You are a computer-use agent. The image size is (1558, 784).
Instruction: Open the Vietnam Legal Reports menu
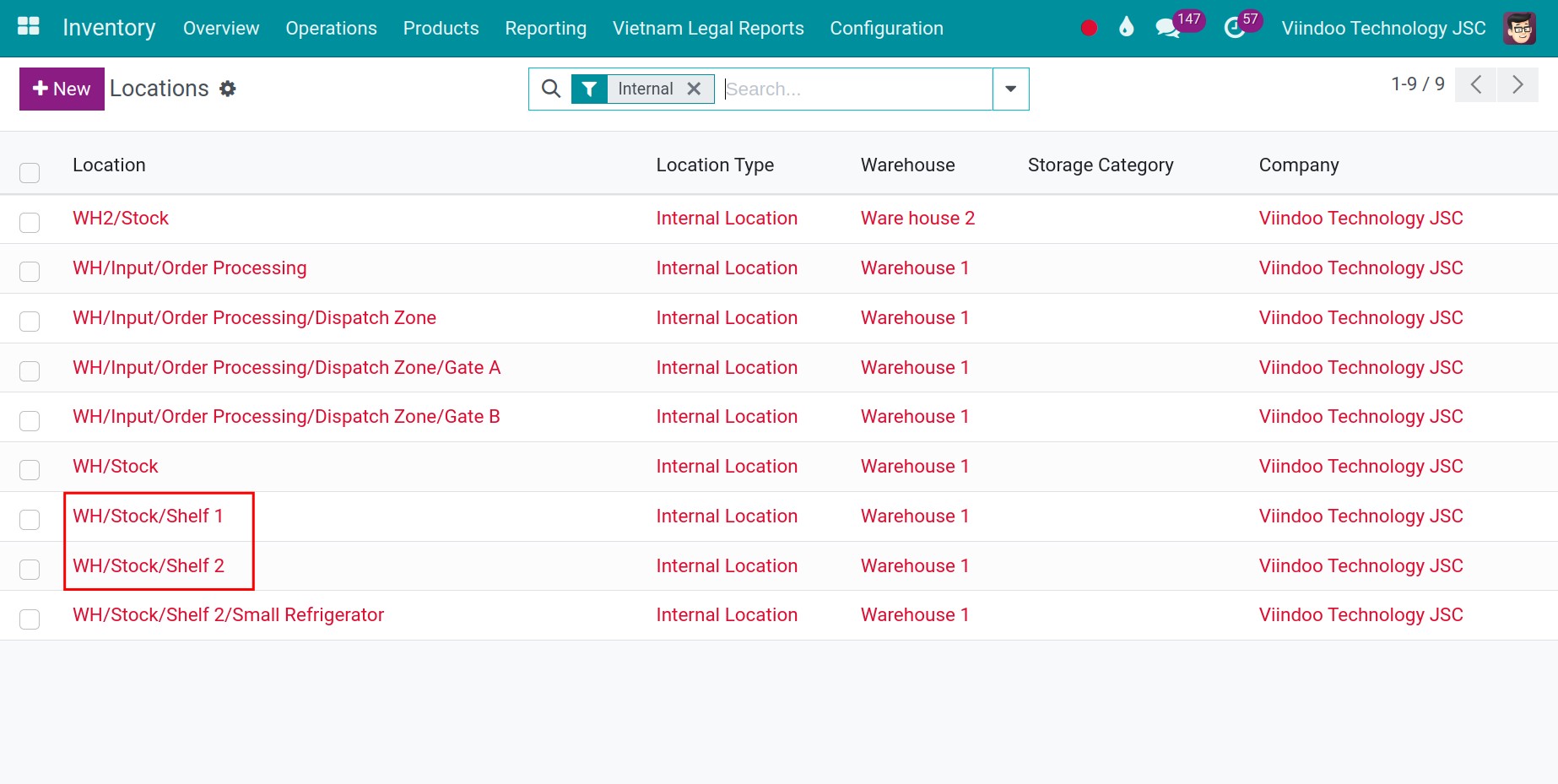click(708, 28)
